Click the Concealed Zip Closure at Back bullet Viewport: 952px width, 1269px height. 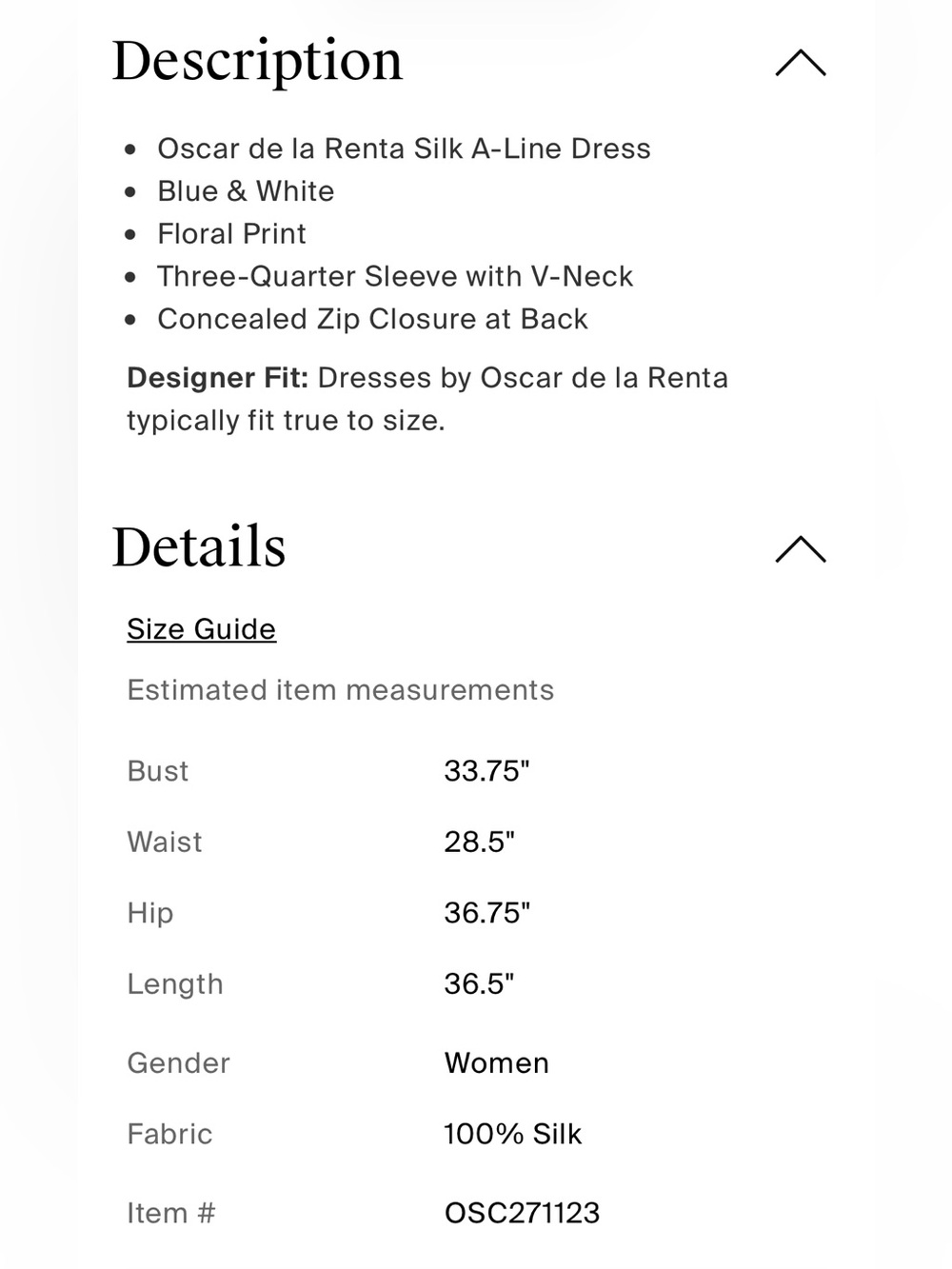coord(372,319)
